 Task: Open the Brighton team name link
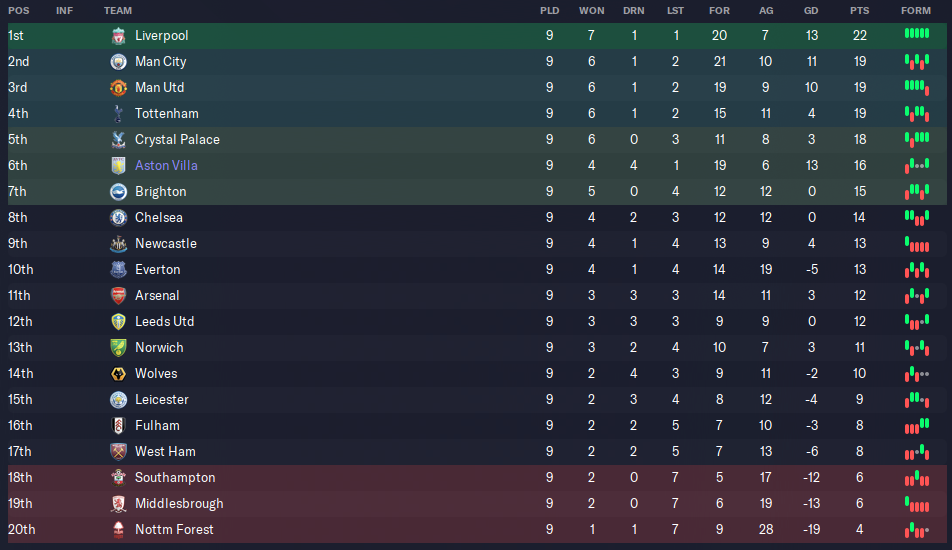pyautogui.click(x=160, y=192)
